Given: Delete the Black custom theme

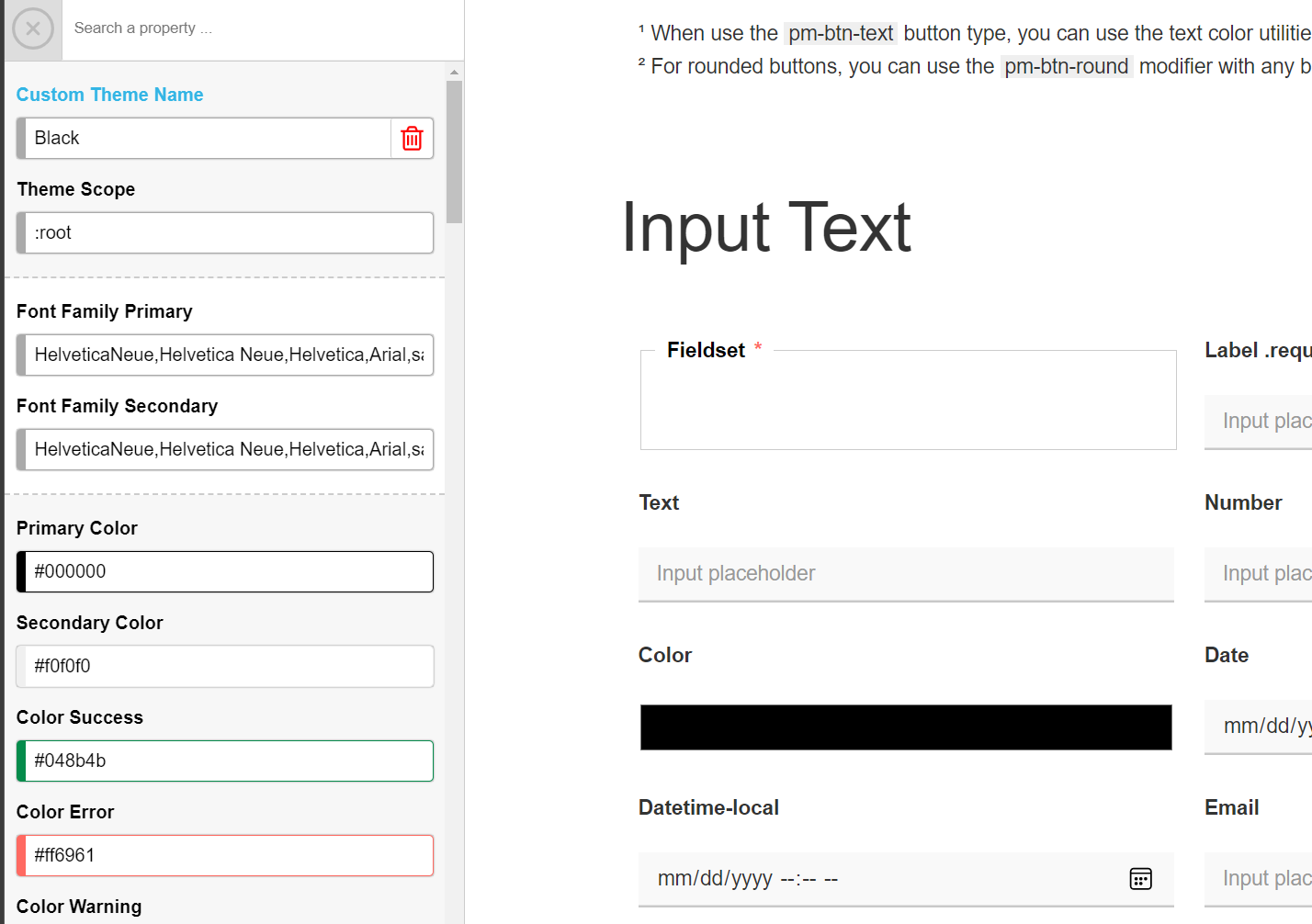Looking at the screenshot, I should pos(411,139).
